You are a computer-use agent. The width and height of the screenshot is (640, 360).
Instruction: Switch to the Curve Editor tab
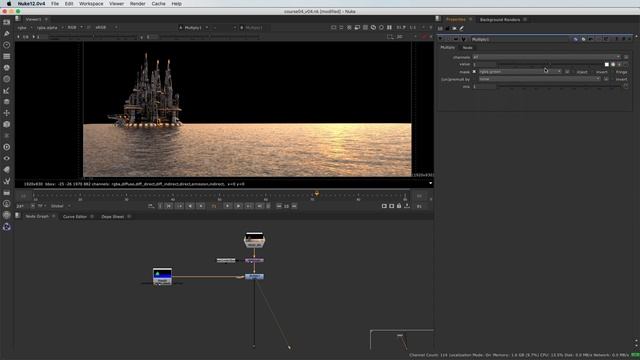(x=75, y=216)
